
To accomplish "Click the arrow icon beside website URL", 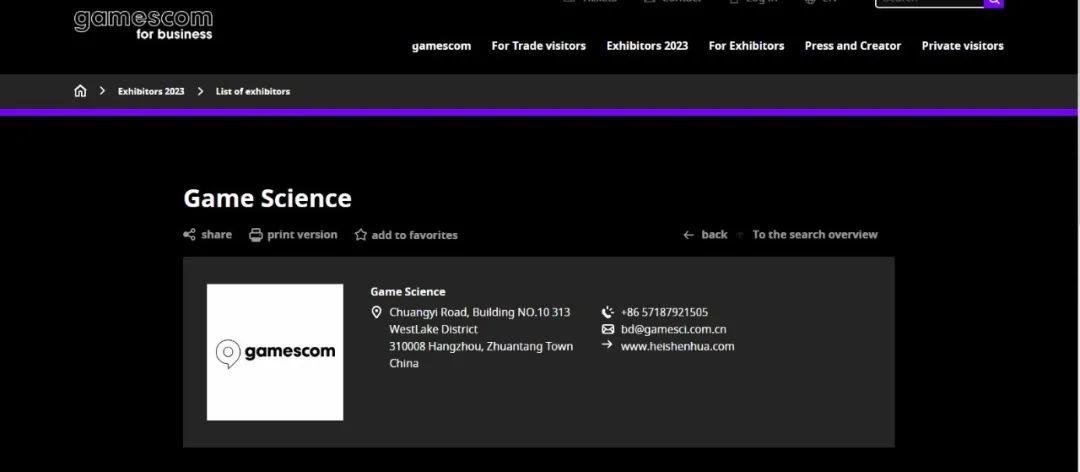I will click(607, 345).
